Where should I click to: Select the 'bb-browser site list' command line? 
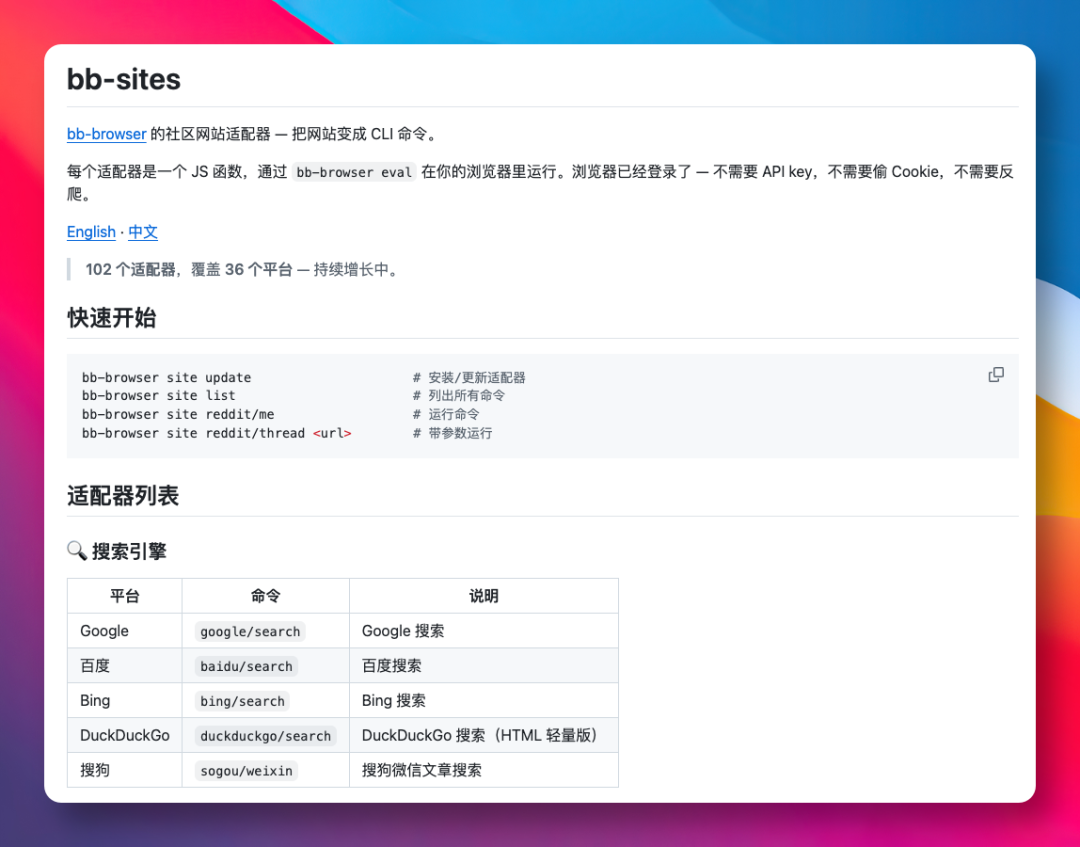click(158, 395)
